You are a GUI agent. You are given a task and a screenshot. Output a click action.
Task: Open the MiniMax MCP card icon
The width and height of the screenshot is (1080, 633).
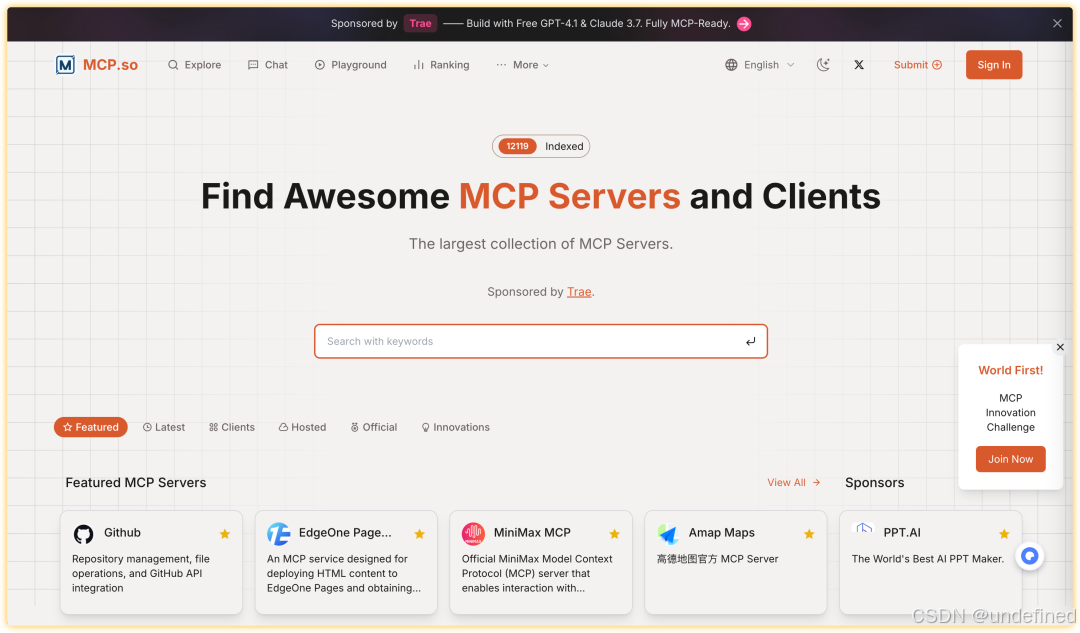click(x=473, y=534)
